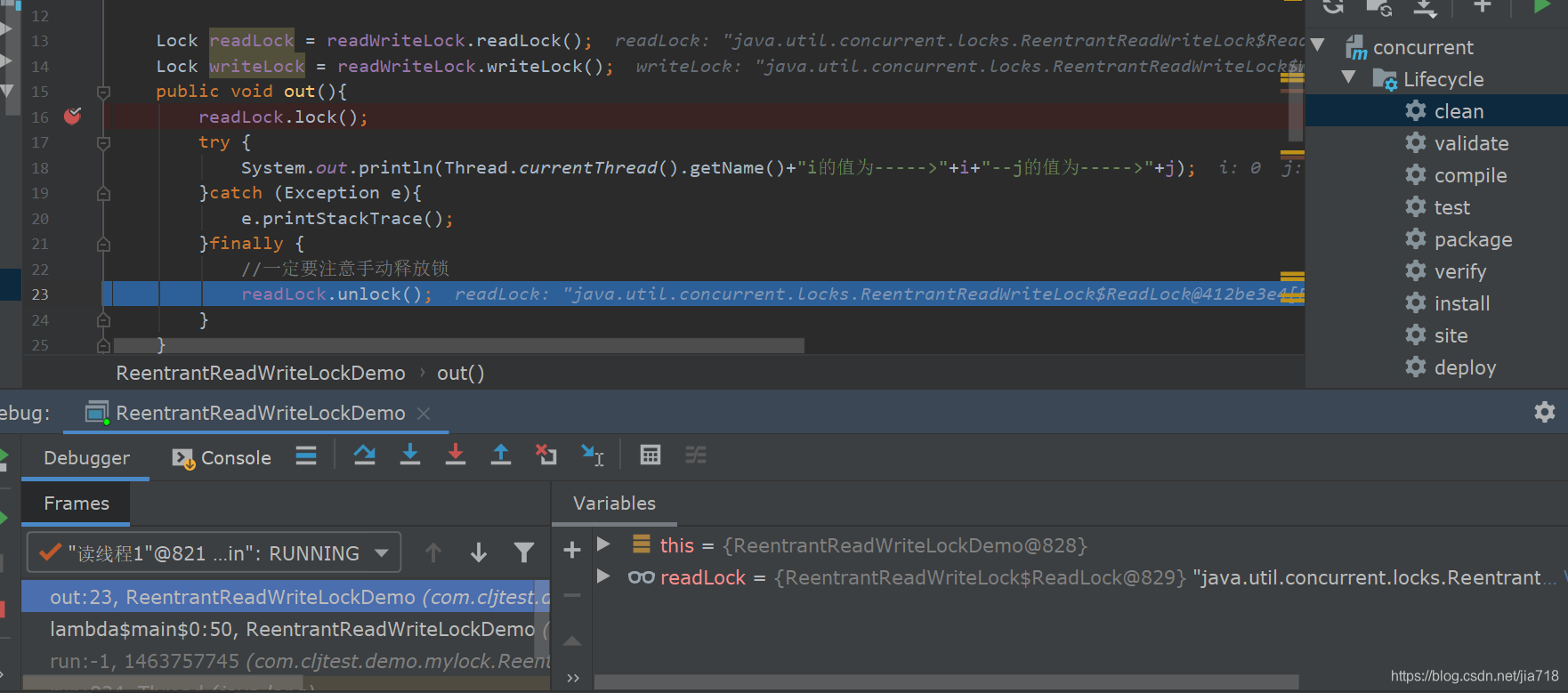This screenshot has width=1568, height=693.
Task: Toggle the breakpoint on line 16
Action: tap(73, 116)
